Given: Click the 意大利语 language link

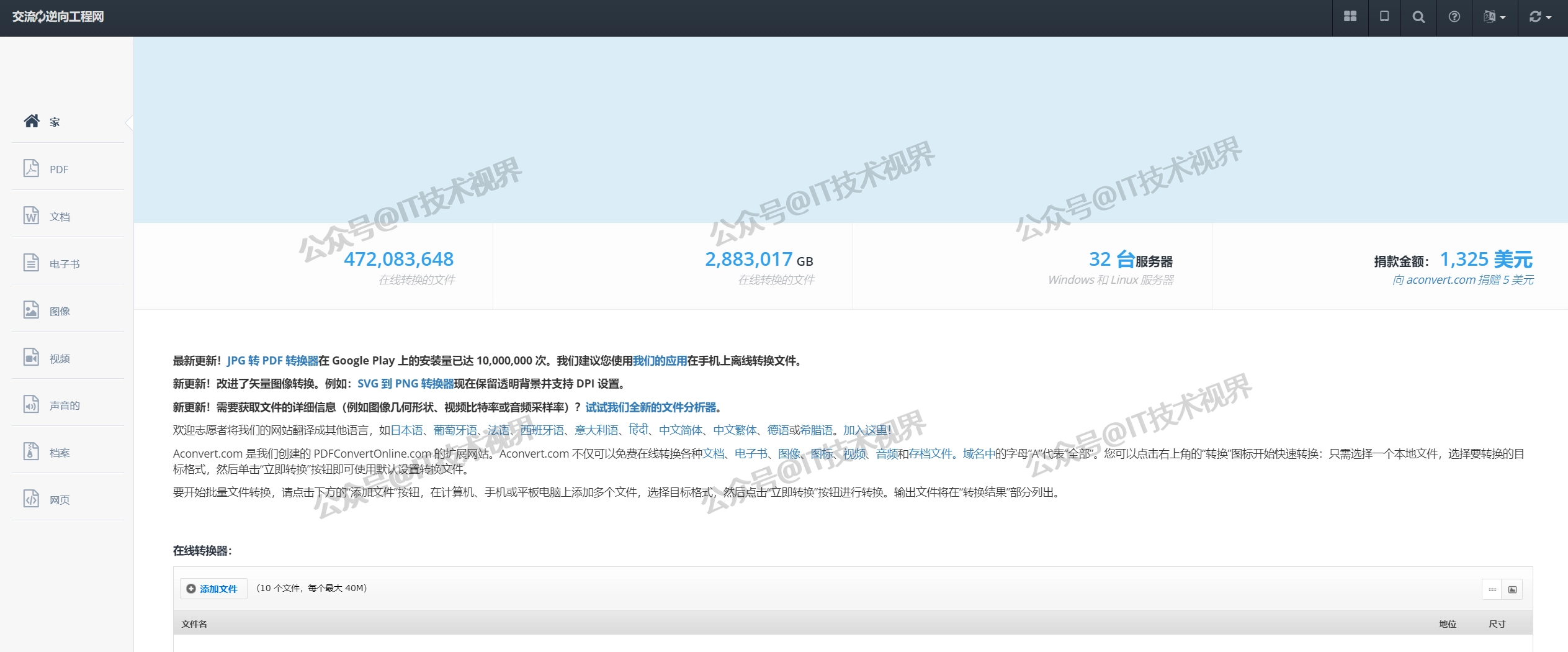Looking at the screenshot, I should pos(596,430).
